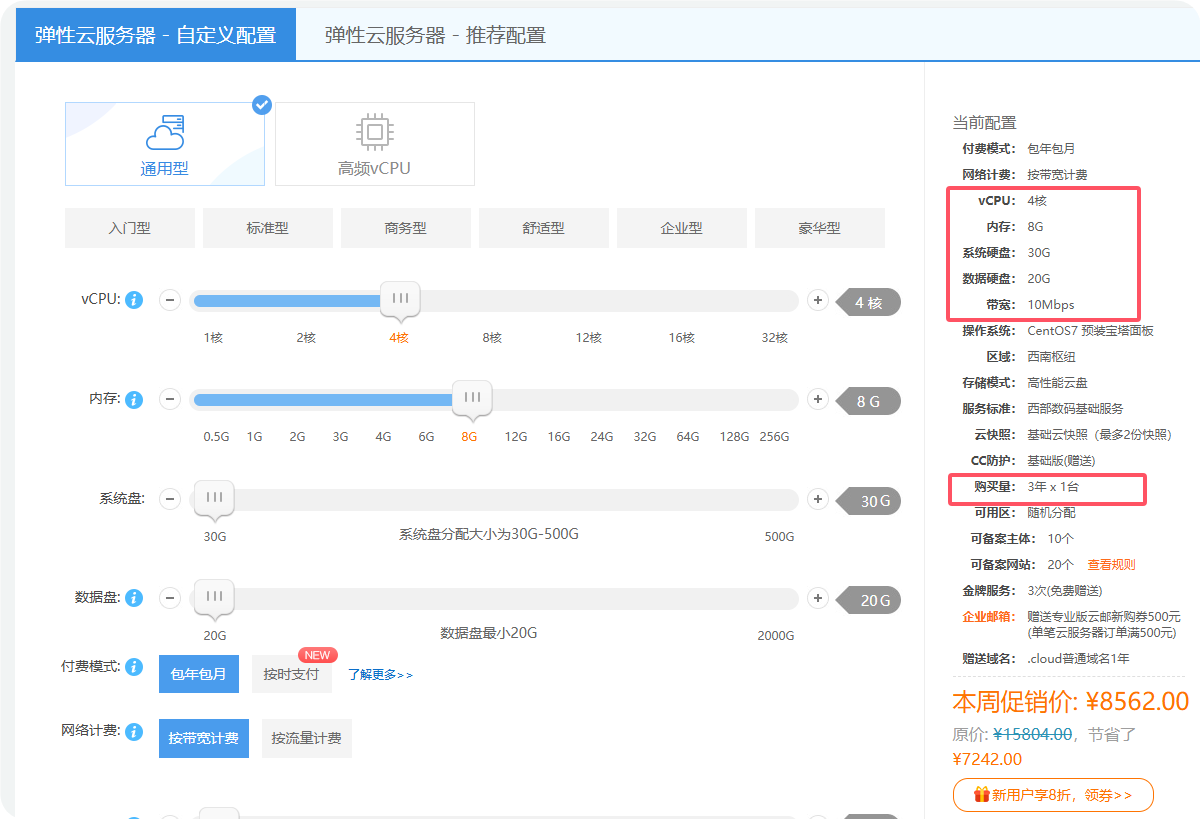The height and width of the screenshot is (819, 1200).
Task: Select the 入门型 preset
Action: tap(130, 228)
